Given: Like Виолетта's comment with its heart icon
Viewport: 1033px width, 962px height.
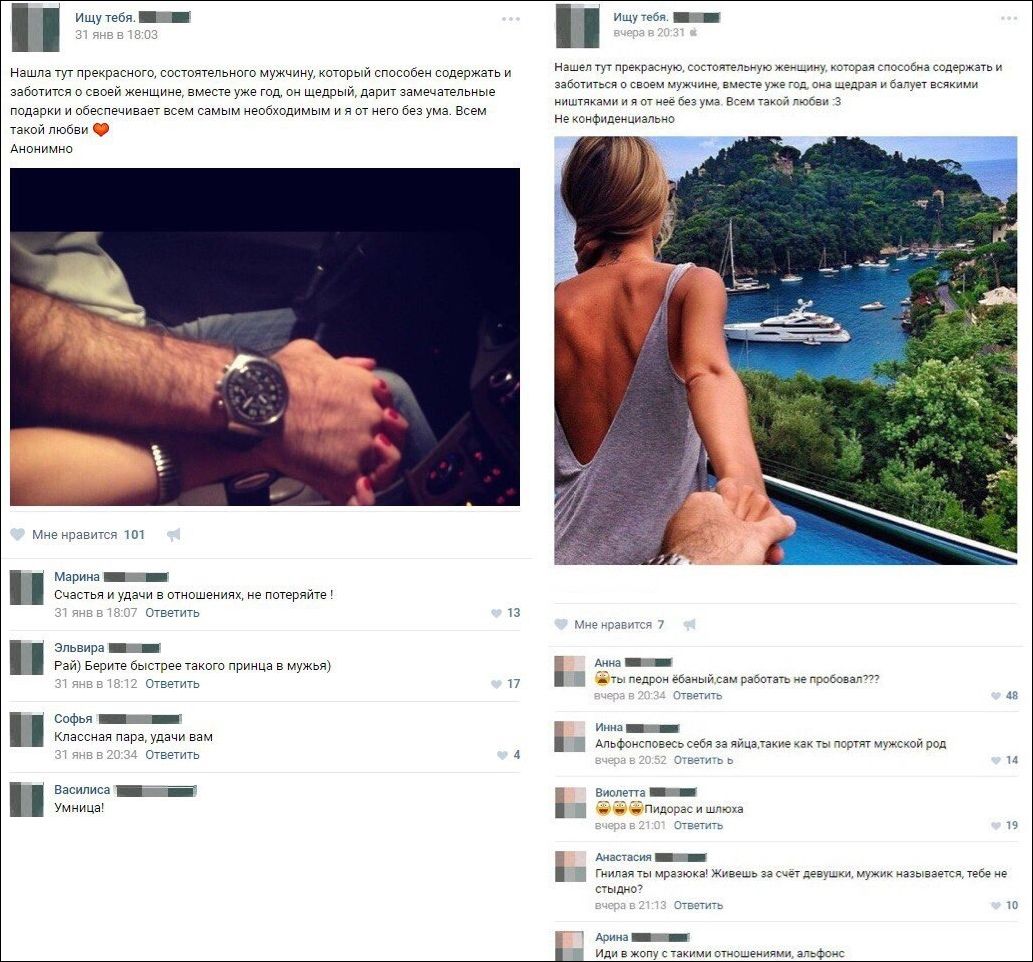Looking at the screenshot, I should click(996, 826).
